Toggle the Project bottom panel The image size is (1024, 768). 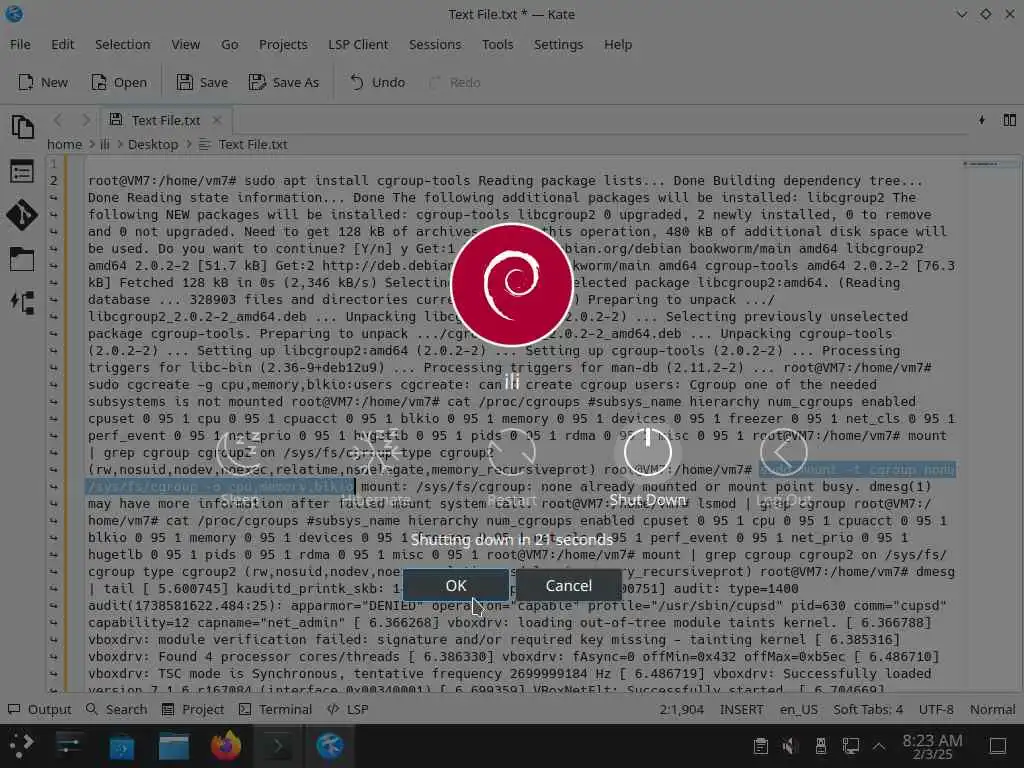pos(193,709)
